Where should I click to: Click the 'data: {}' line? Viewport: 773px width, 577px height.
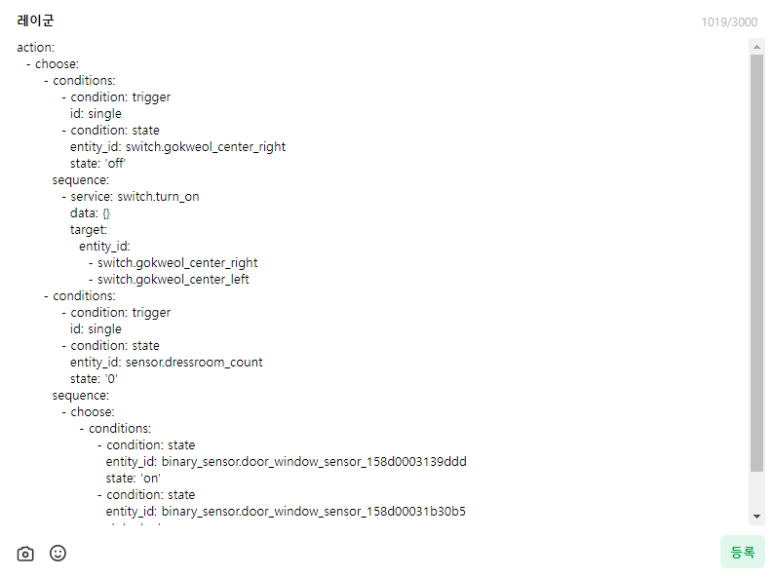click(90, 213)
